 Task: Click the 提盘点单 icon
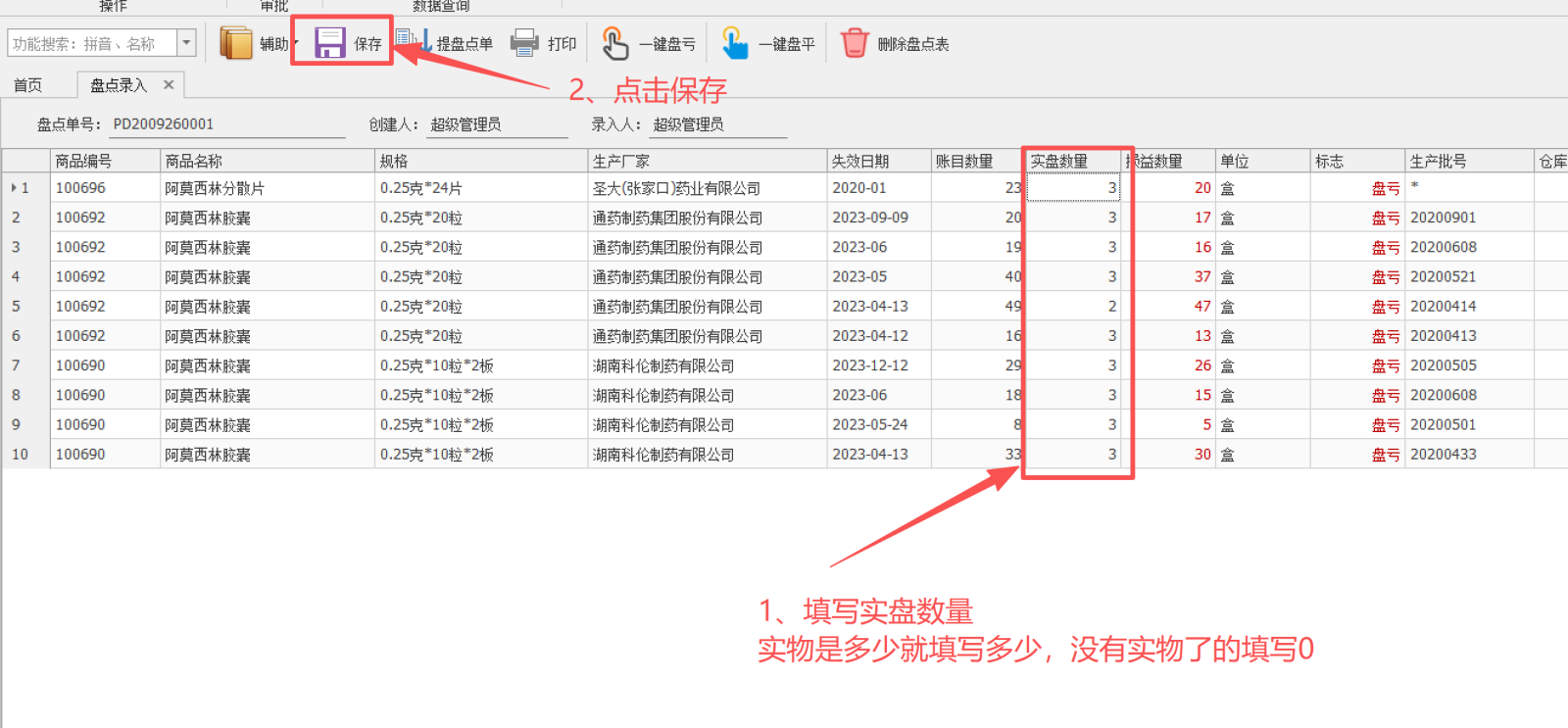(x=414, y=41)
